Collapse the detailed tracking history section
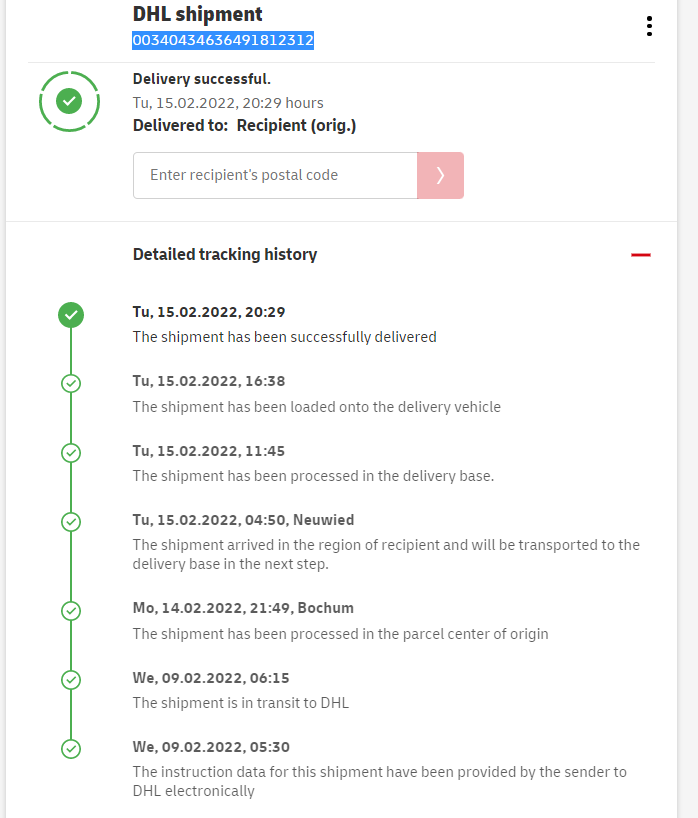Screen dimensions: 698x818 click(641, 255)
